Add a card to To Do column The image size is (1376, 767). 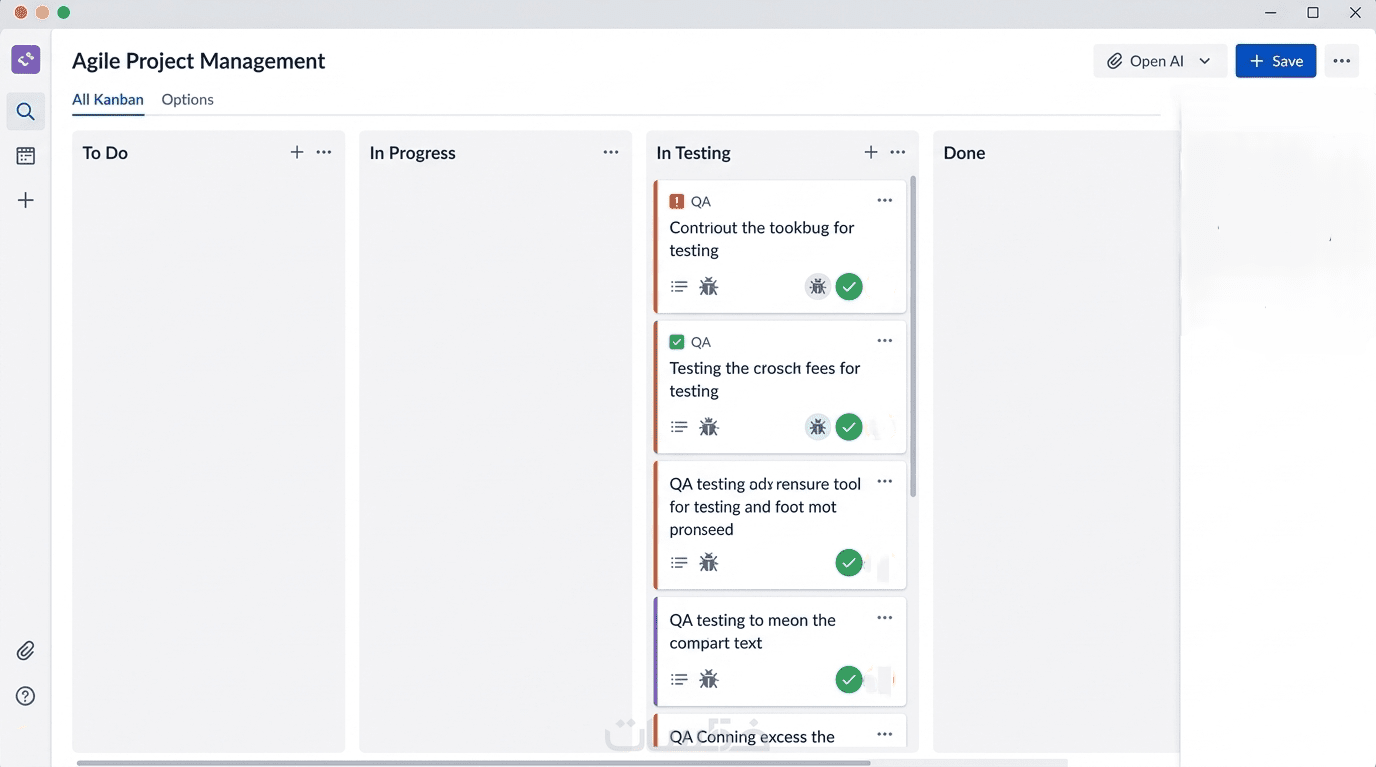tap(297, 152)
